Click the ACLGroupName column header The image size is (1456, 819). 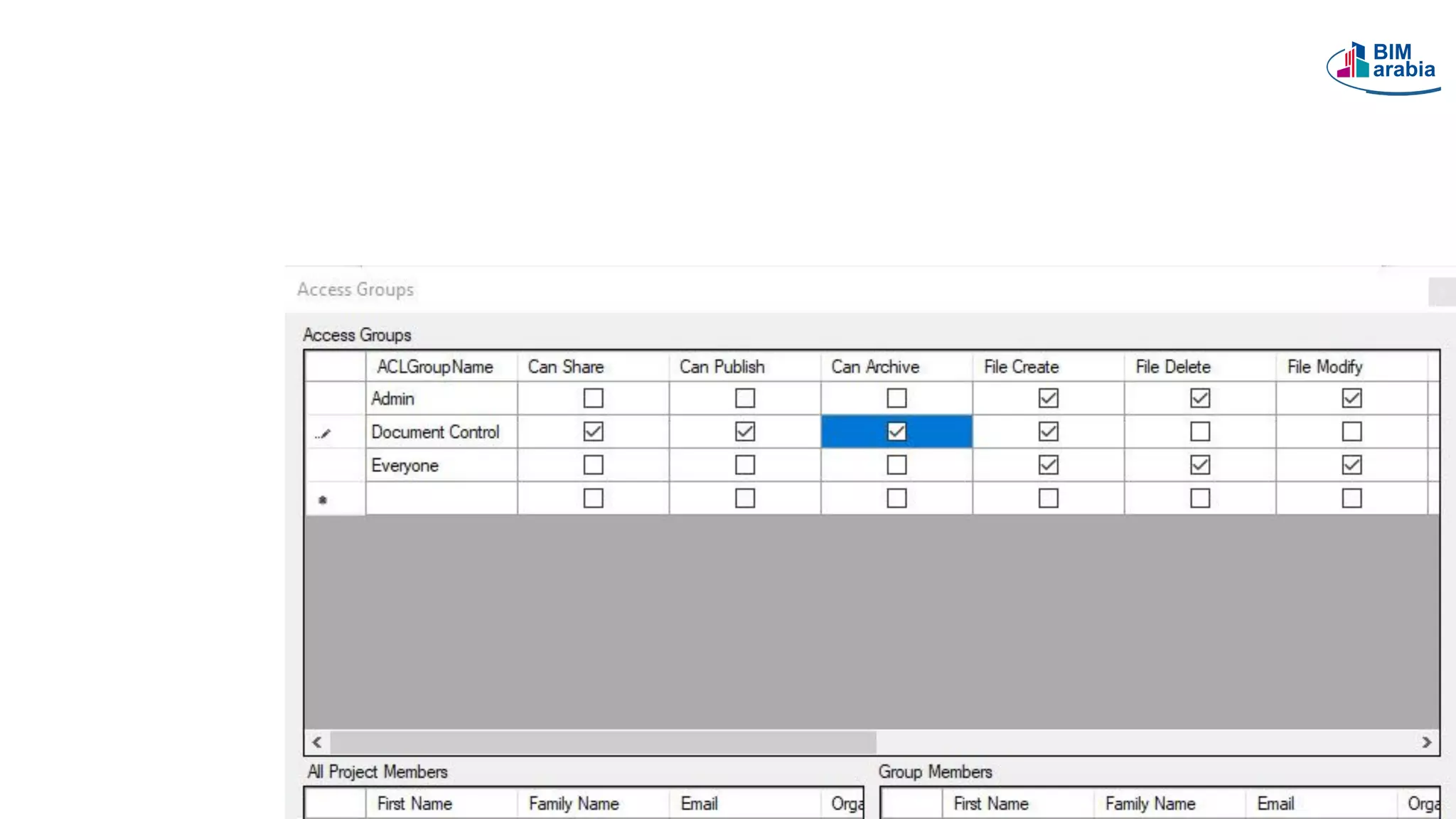(x=435, y=367)
